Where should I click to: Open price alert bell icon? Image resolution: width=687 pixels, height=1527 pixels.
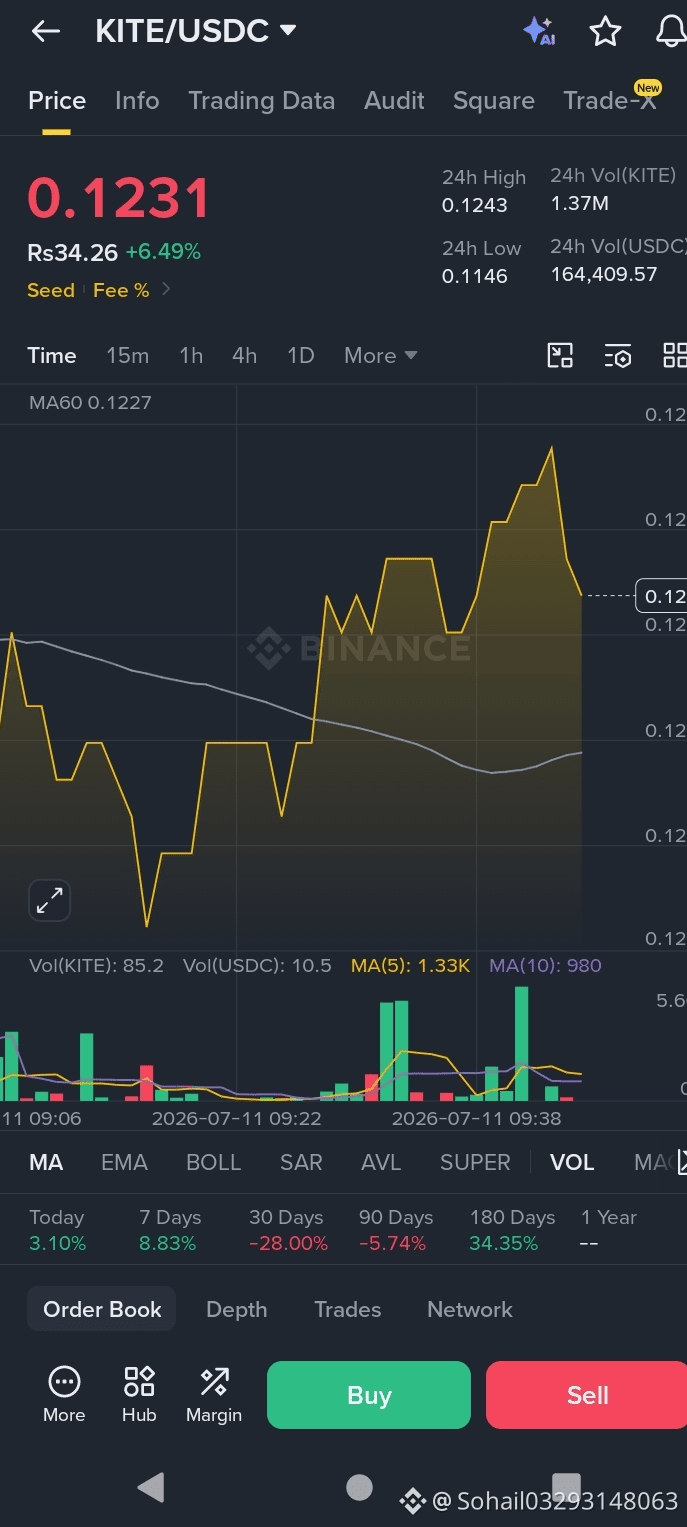click(672, 32)
